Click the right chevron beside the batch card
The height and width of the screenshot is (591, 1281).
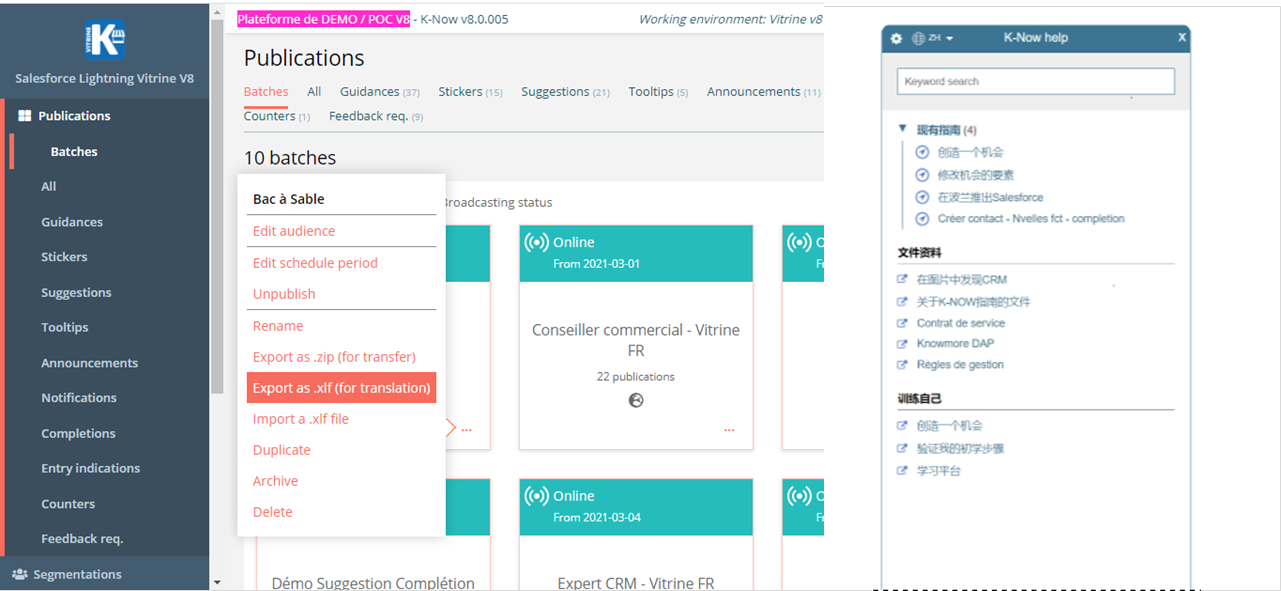click(x=452, y=427)
